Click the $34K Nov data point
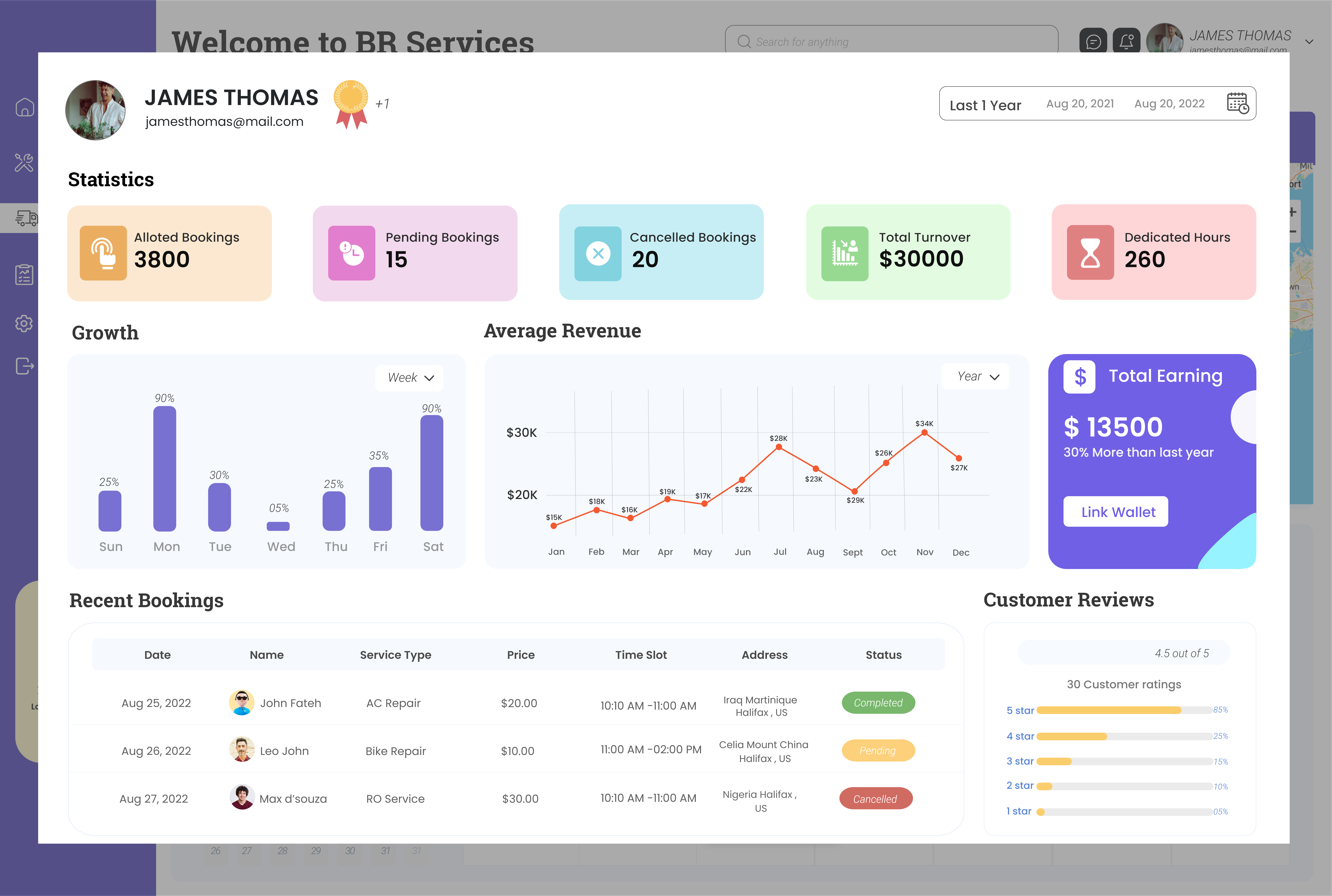Viewport: 1332px width, 896px height. tap(924, 433)
